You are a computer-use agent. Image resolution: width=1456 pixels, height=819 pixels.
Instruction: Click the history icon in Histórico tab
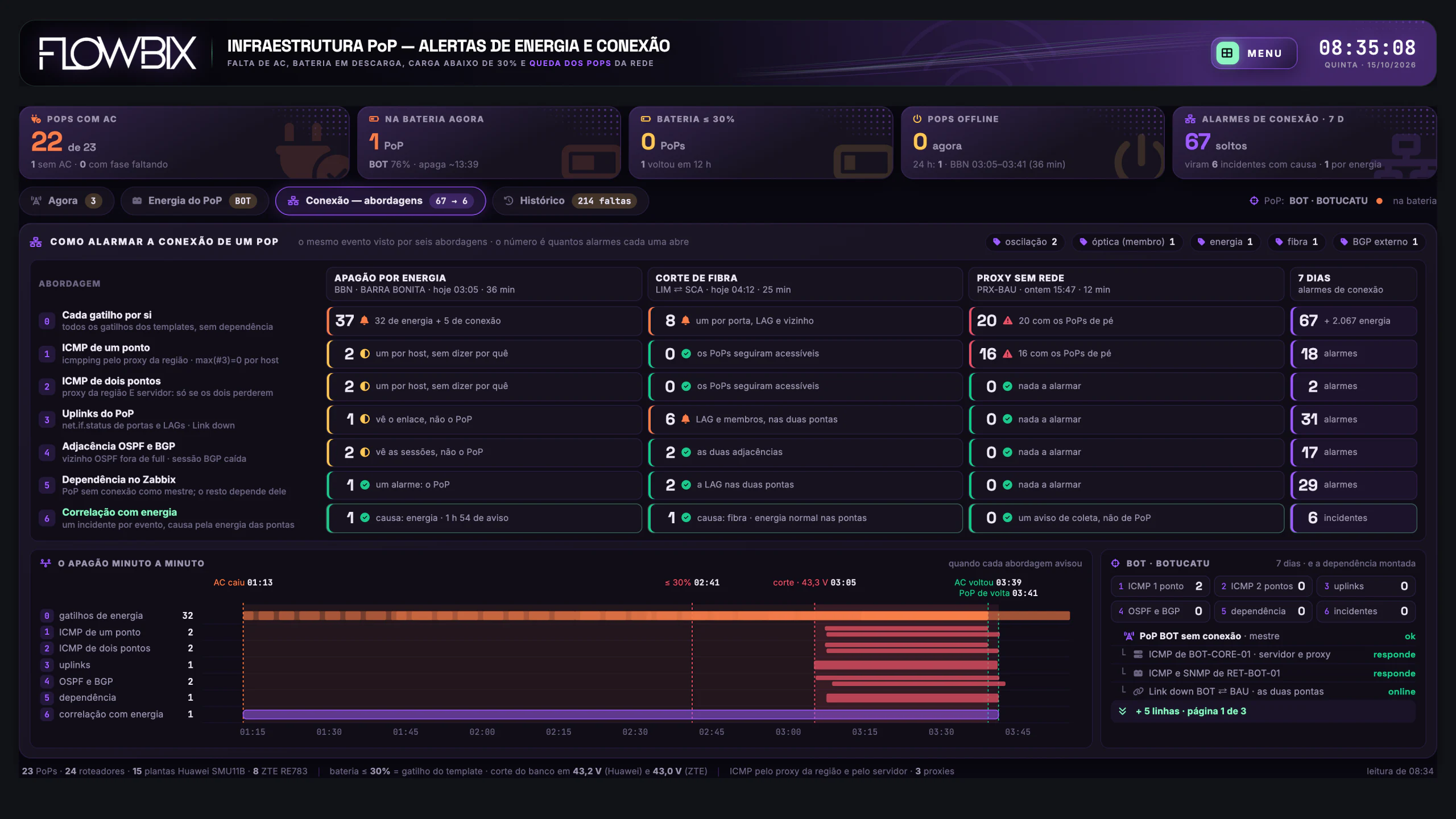(x=509, y=201)
